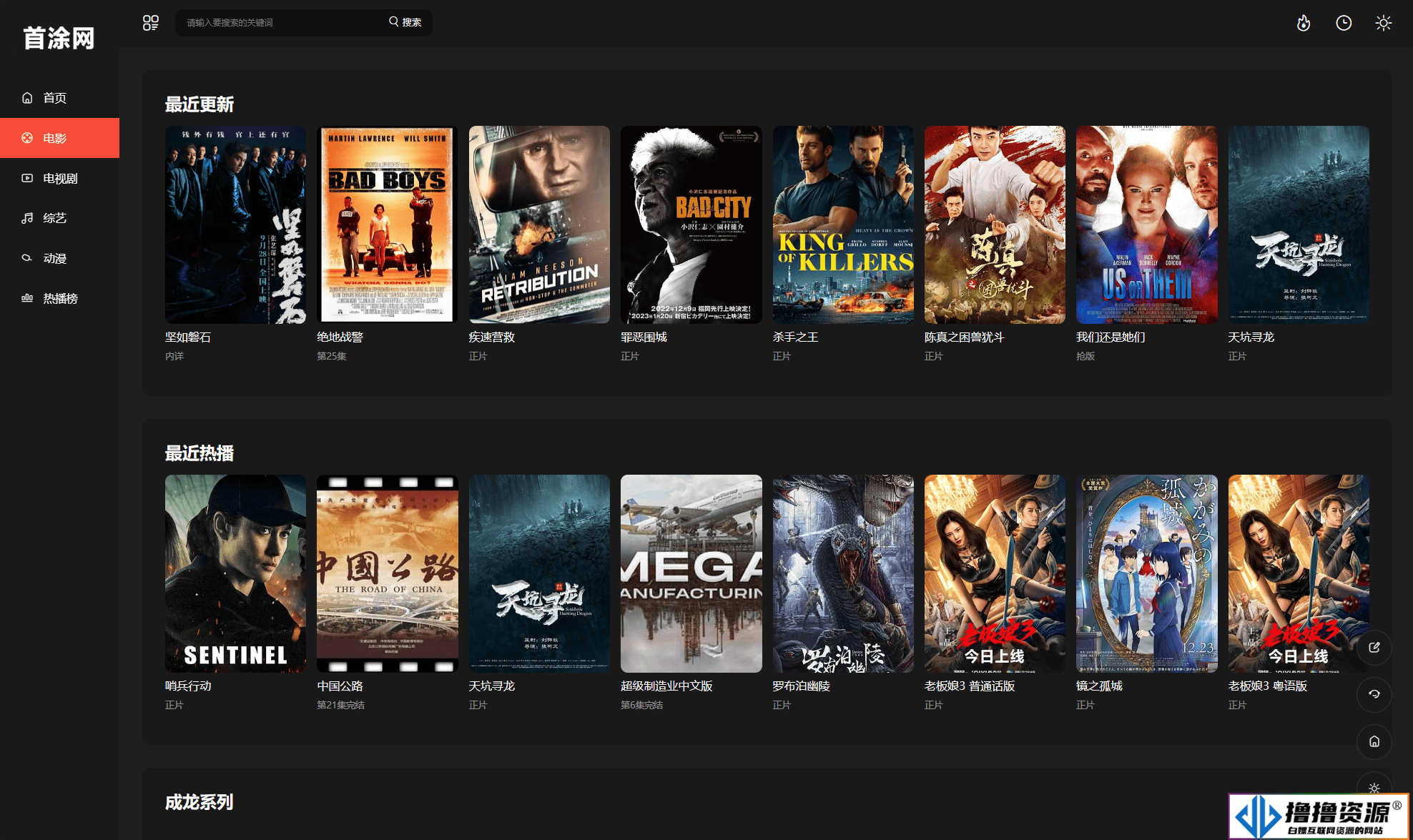Toggle light mode with top sun icon
The width and height of the screenshot is (1413, 840).
click(x=1384, y=23)
